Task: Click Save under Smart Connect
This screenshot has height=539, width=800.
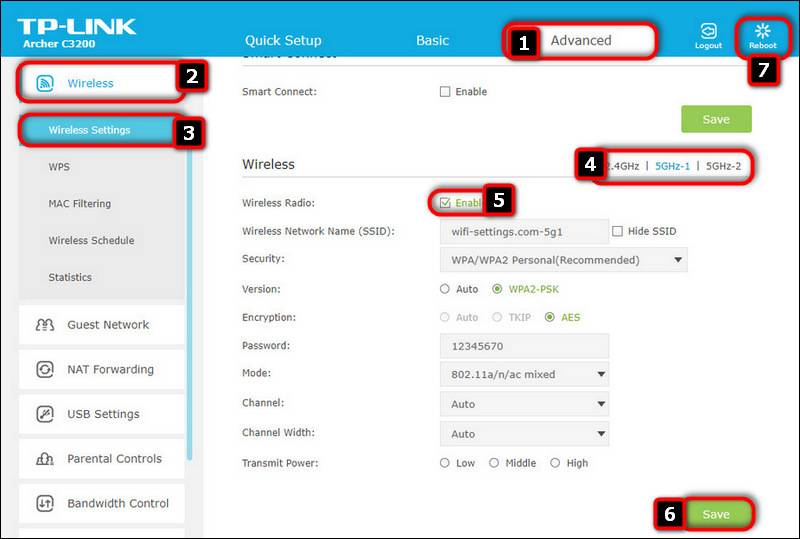Action: [x=716, y=119]
